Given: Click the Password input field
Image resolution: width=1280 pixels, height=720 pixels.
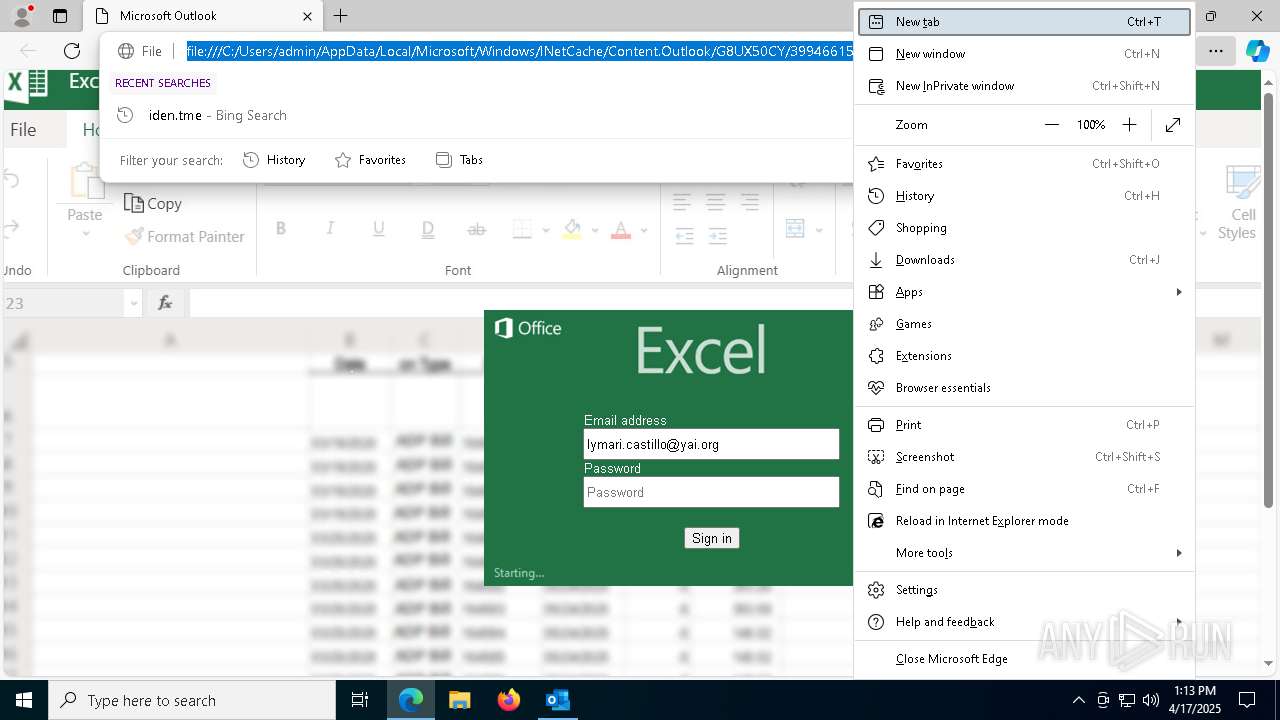Looking at the screenshot, I should point(711,492).
